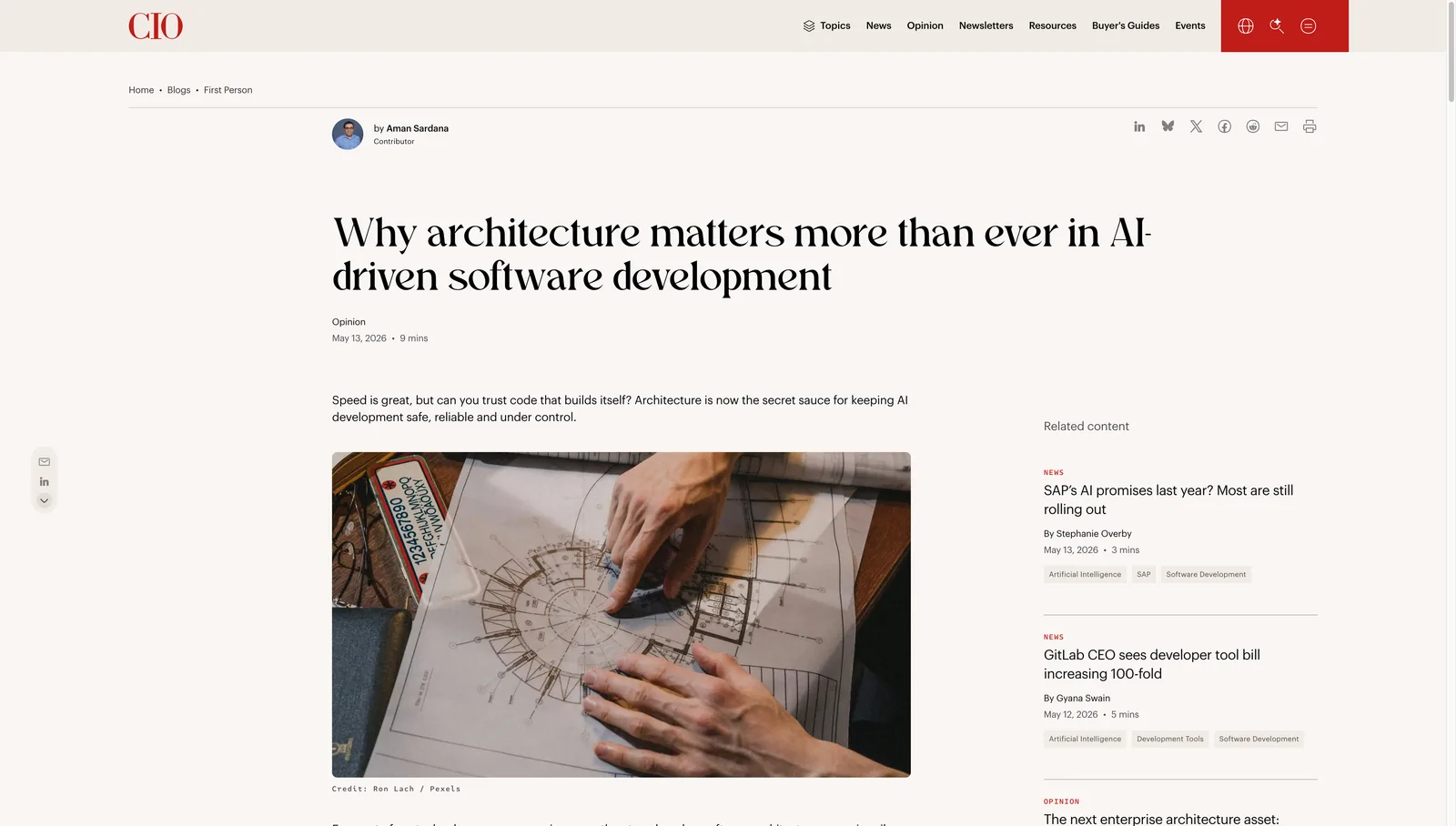Open the Gyana Swain author link

pyautogui.click(x=1083, y=699)
